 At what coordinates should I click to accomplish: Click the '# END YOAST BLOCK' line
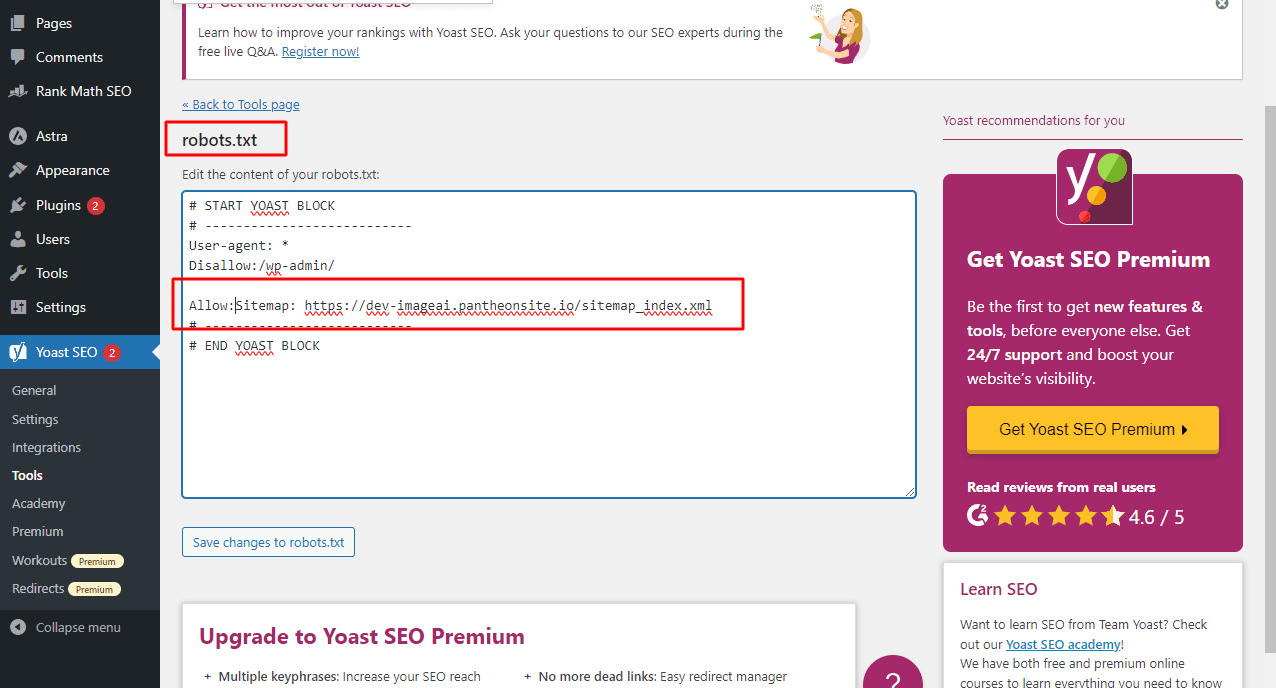point(254,345)
